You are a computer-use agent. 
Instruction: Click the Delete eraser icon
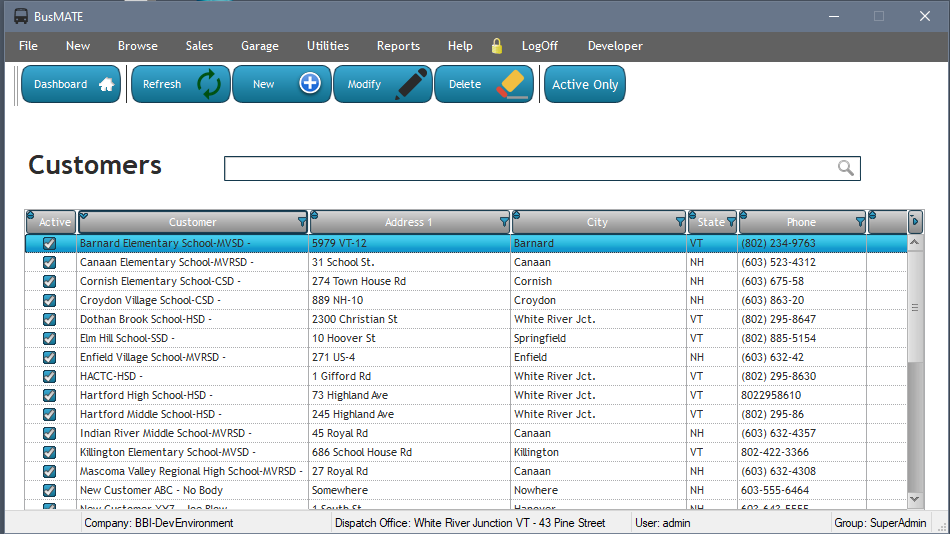[512, 85]
